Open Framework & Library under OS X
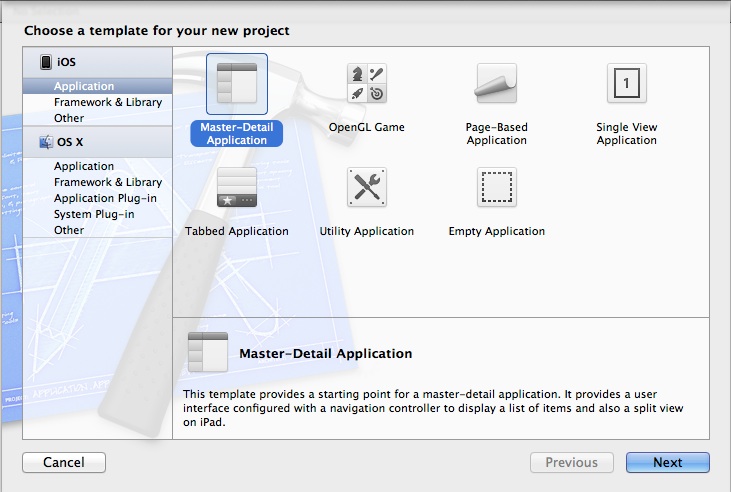The image size is (731, 492). [x=107, y=182]
